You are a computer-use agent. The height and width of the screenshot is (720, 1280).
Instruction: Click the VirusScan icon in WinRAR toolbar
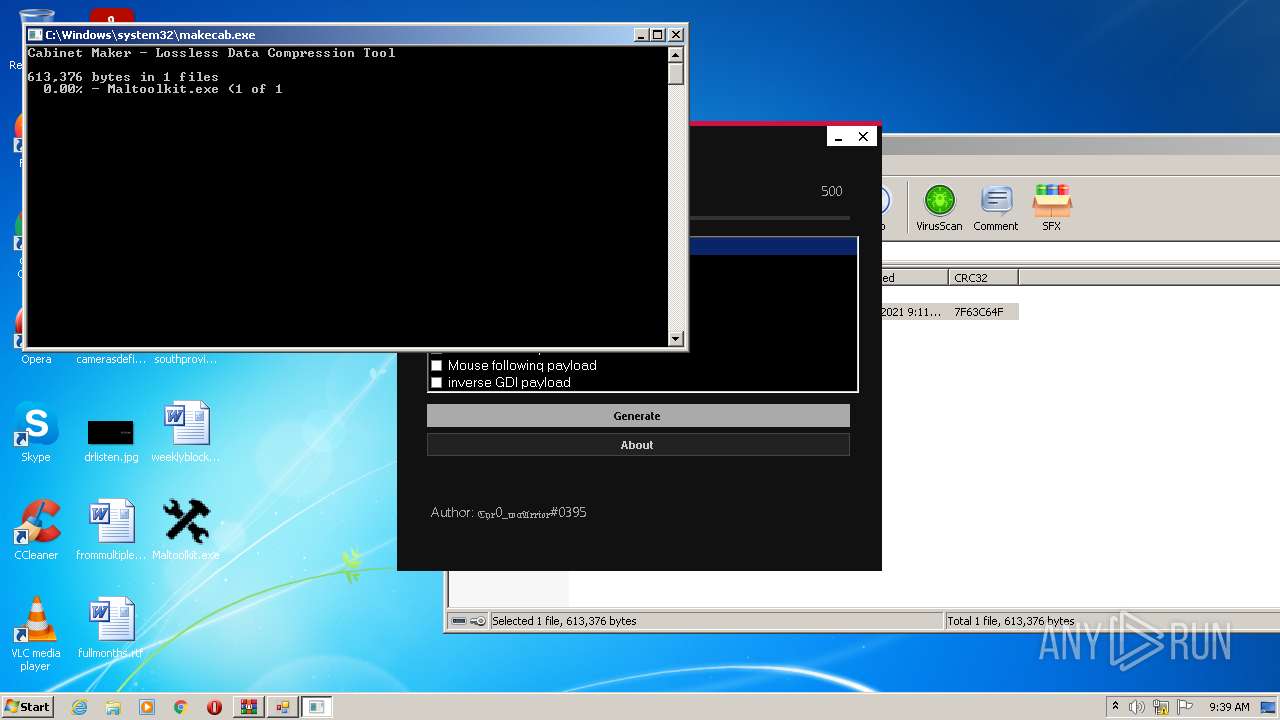[x=939, y=208]
